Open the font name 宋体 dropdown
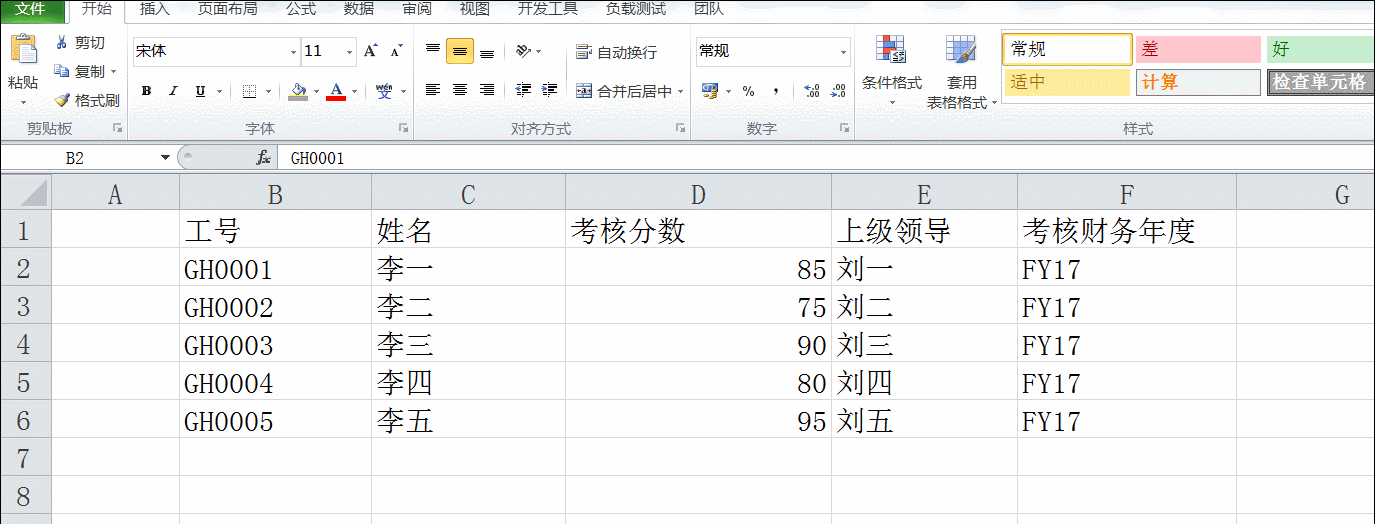1375x524 pixels. (x=293, y=51)
